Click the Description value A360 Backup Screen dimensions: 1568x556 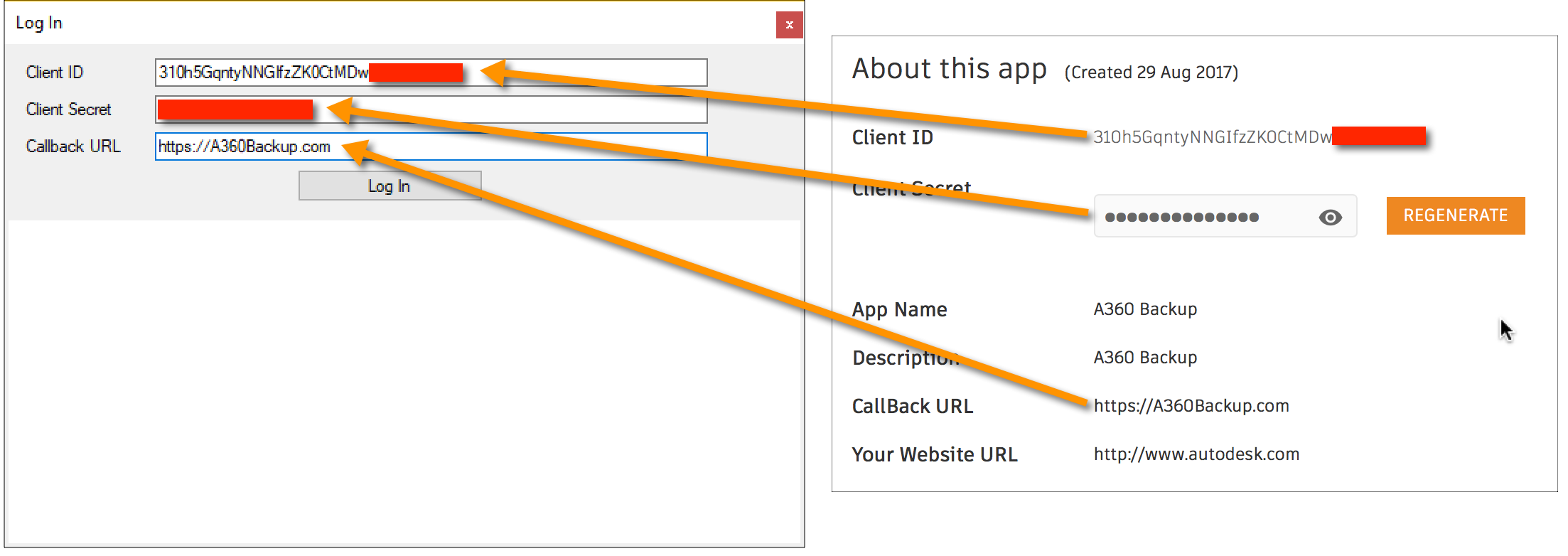[x=1145, y=358]
